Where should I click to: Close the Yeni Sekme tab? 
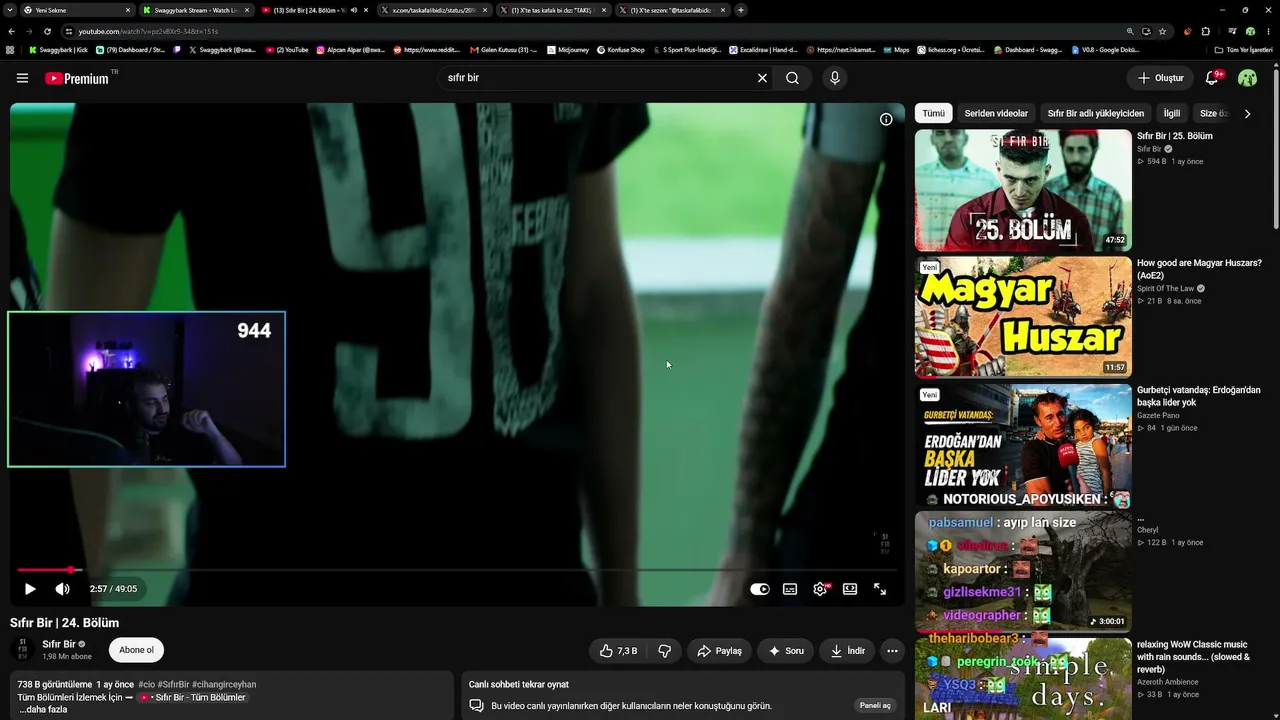[128, 10]
